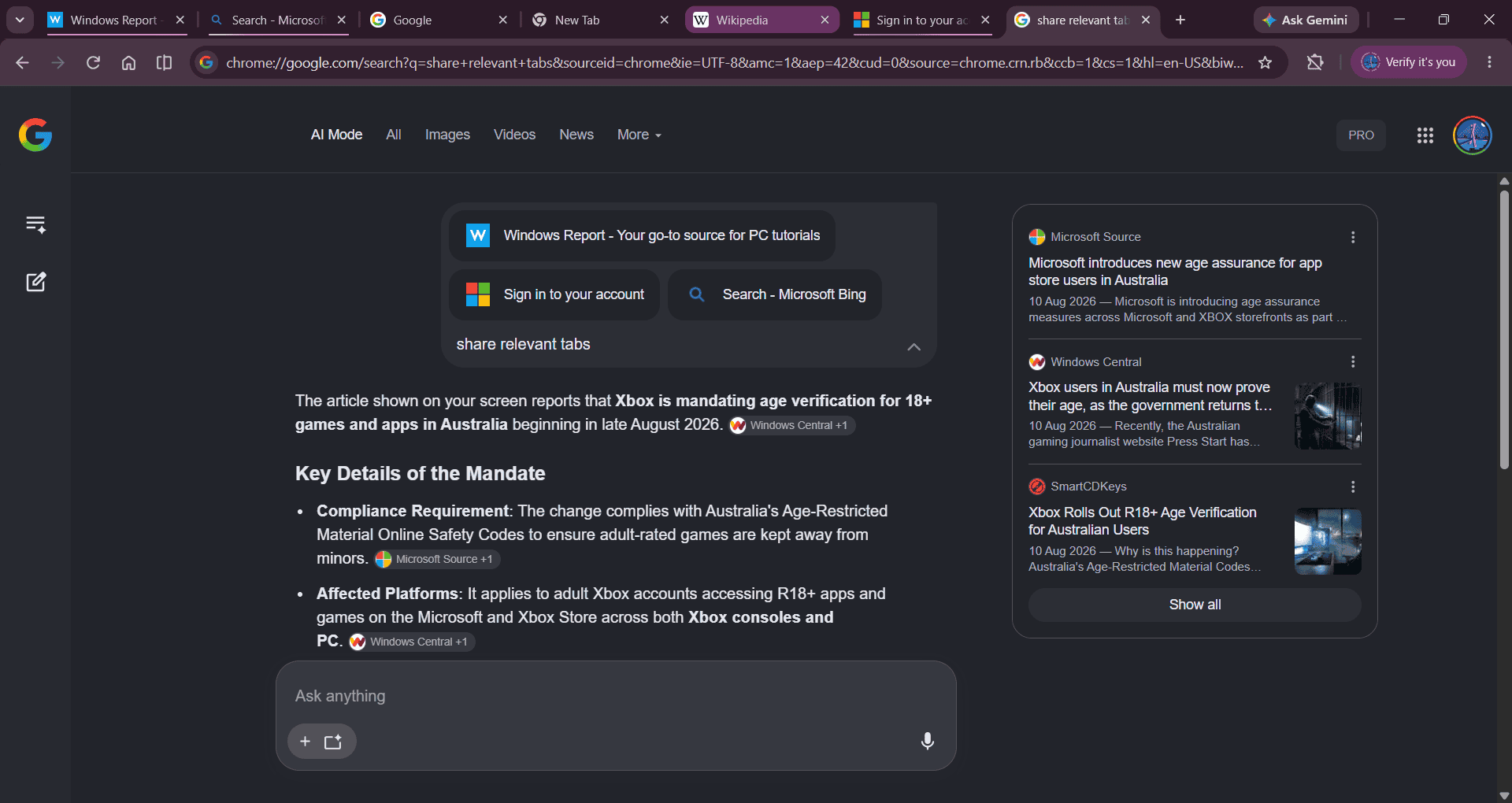This screenshot has width=1512, height=803.
Task: Select the Images search tab
Action: pos(447,135)
